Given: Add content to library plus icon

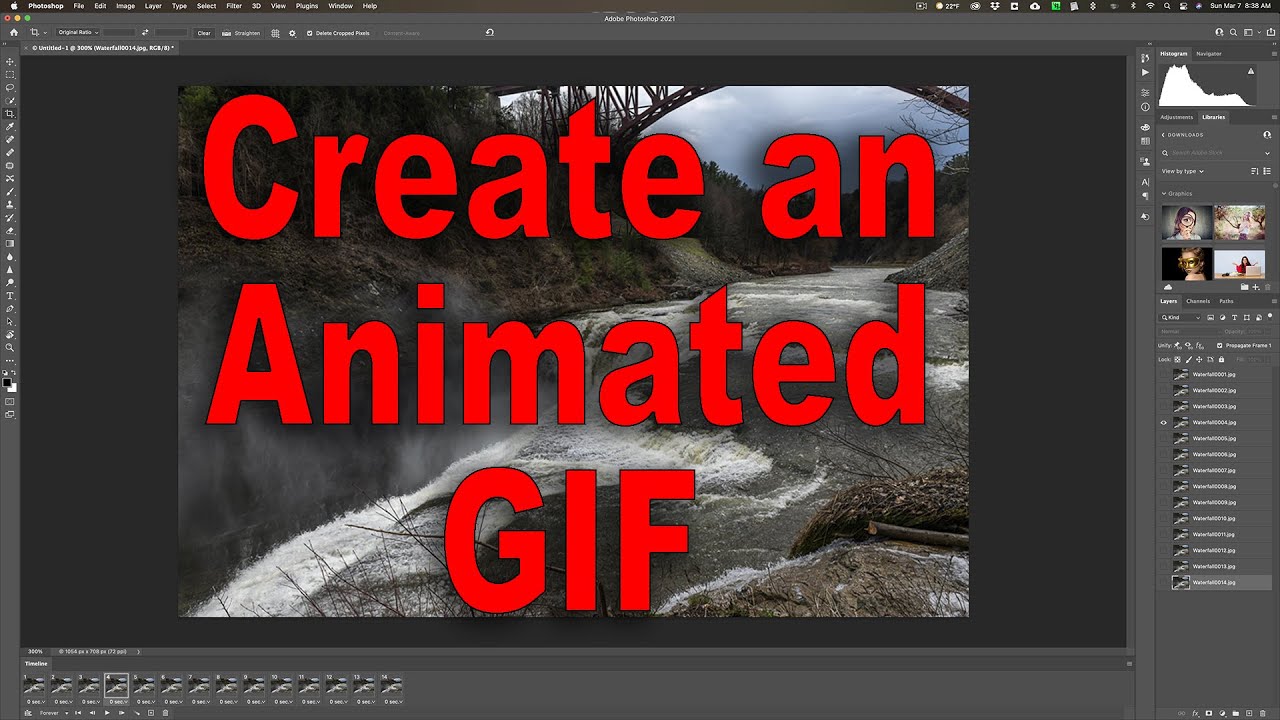Looking at the screenshot, I should (x=1256, y=287).
